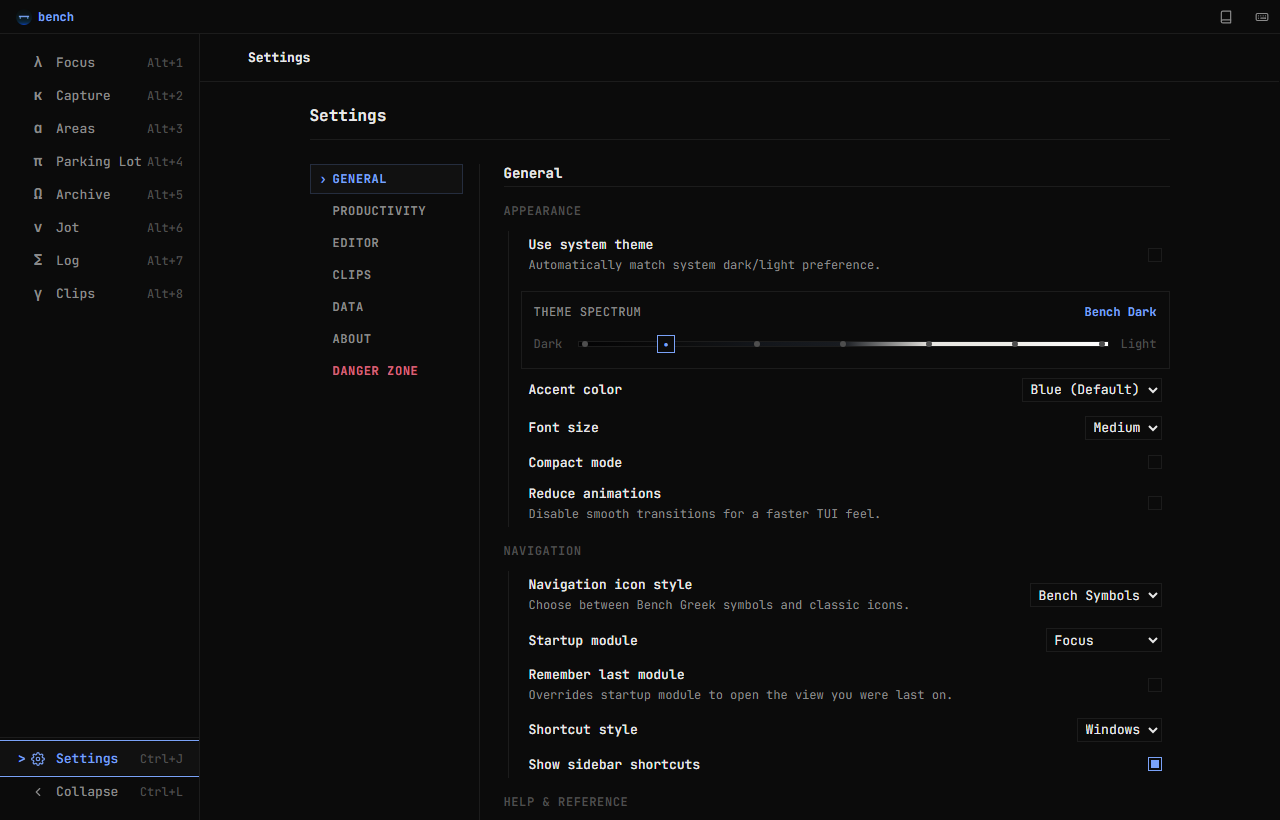The image size is (1280, 820).
Task: Enable Use system theme checkbox
Action: point(1155,255)
